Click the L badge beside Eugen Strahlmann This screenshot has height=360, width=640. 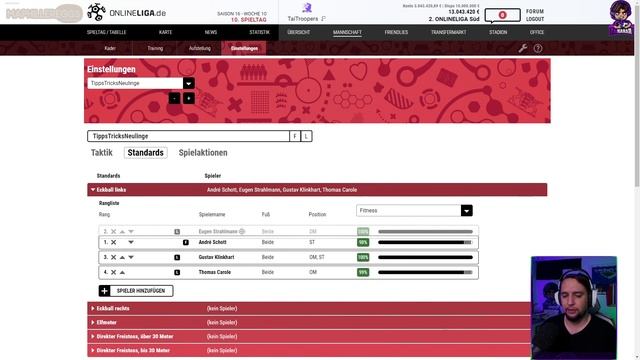177,231
